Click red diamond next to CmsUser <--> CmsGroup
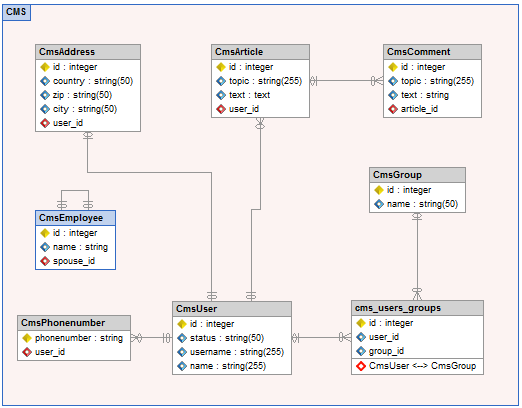Screen dimensions: 522x408 tap(361, 366)
